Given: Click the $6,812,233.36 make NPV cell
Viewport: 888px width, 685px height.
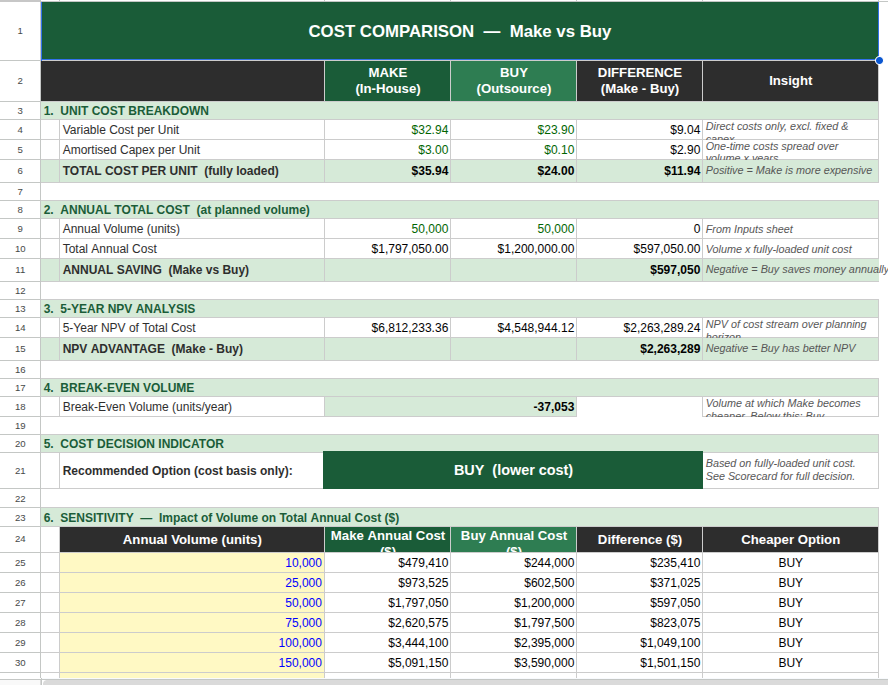Looking at the screenshot, I should [387, 328].
